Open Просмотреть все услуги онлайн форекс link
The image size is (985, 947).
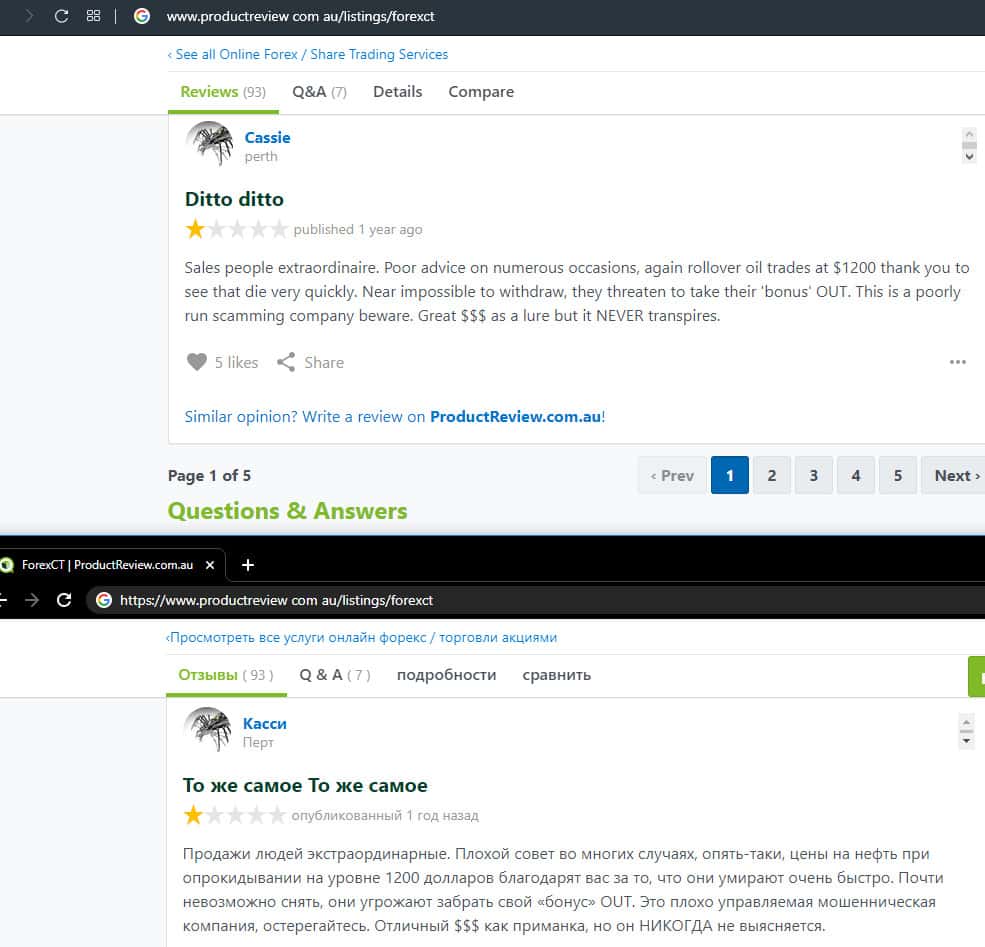(x=361, y=637)
